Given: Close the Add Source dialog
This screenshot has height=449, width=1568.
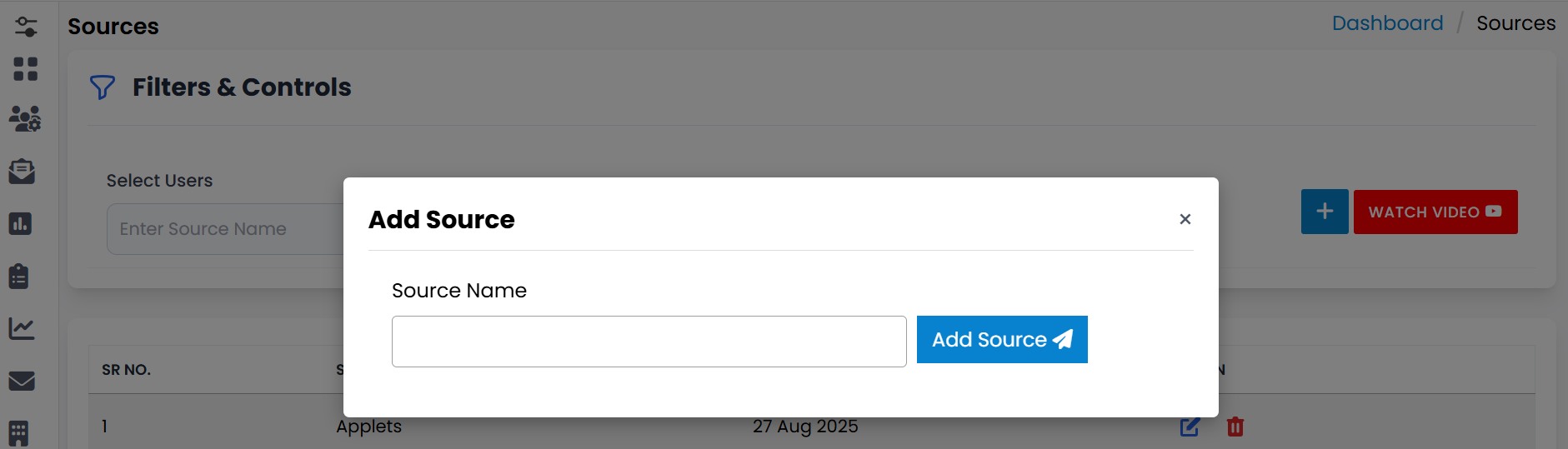Looking at the screenshot, I should 1185,219.
